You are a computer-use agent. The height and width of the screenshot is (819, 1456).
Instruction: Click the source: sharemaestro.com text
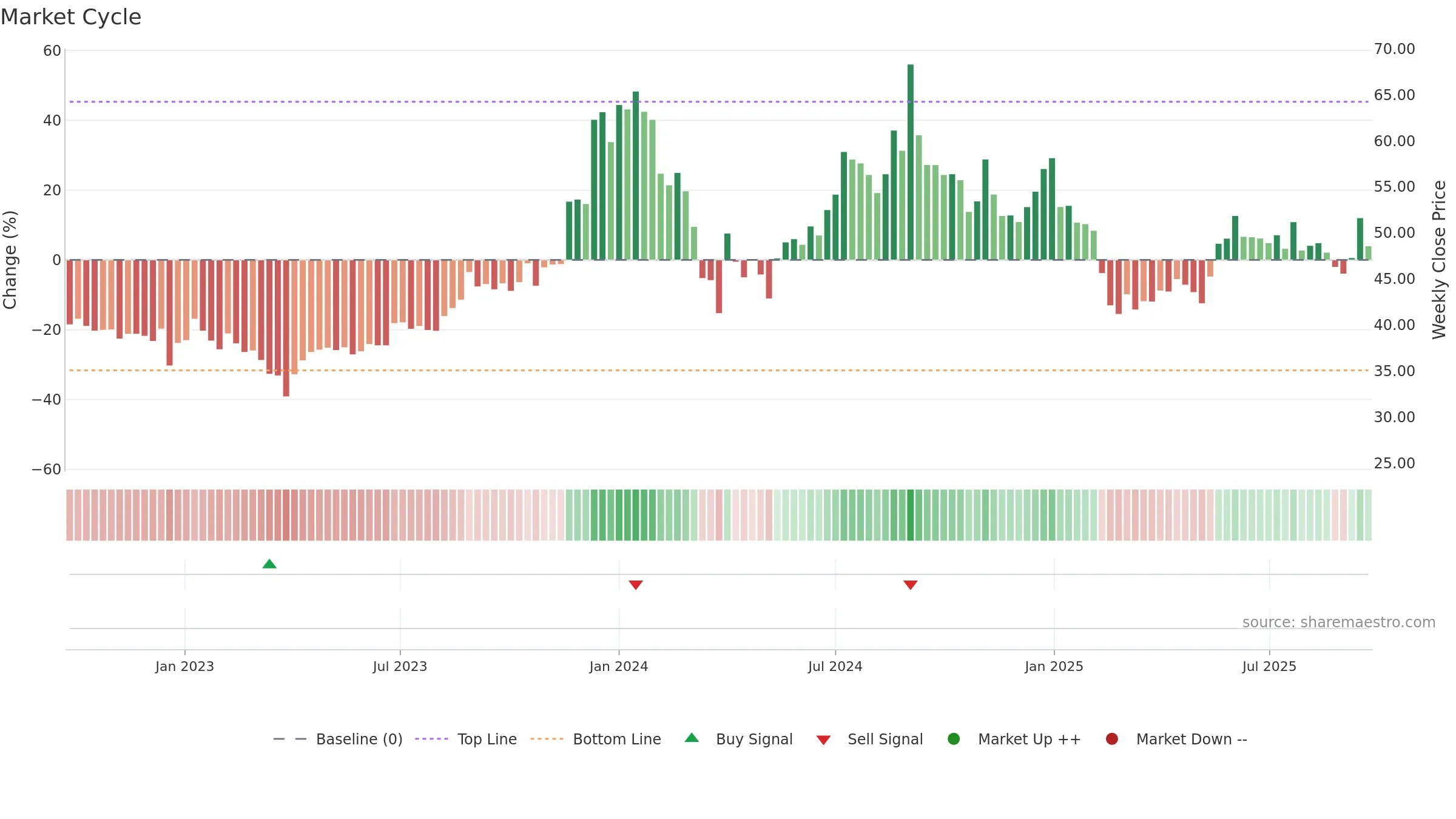click(1339, 622)
